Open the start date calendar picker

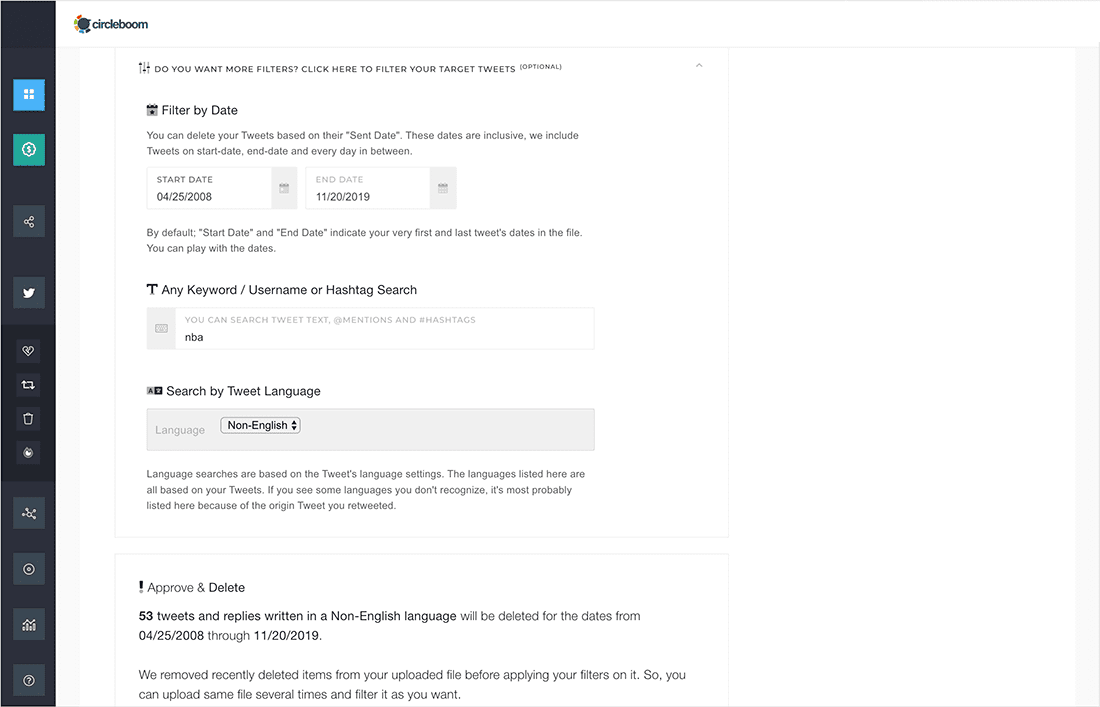(x=283, y=187)
